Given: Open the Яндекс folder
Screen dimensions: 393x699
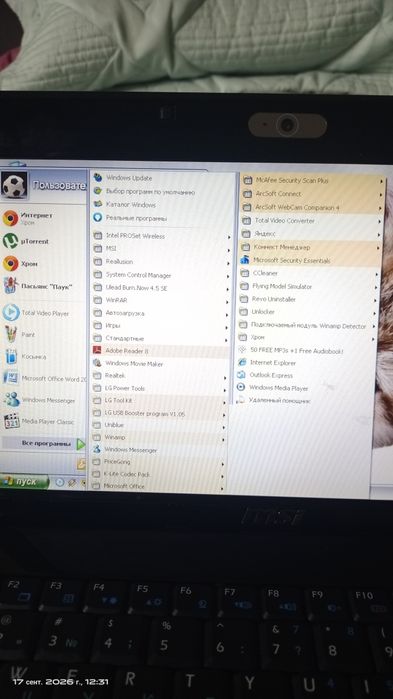Looking at the screenshot, I should coord(311,234).
